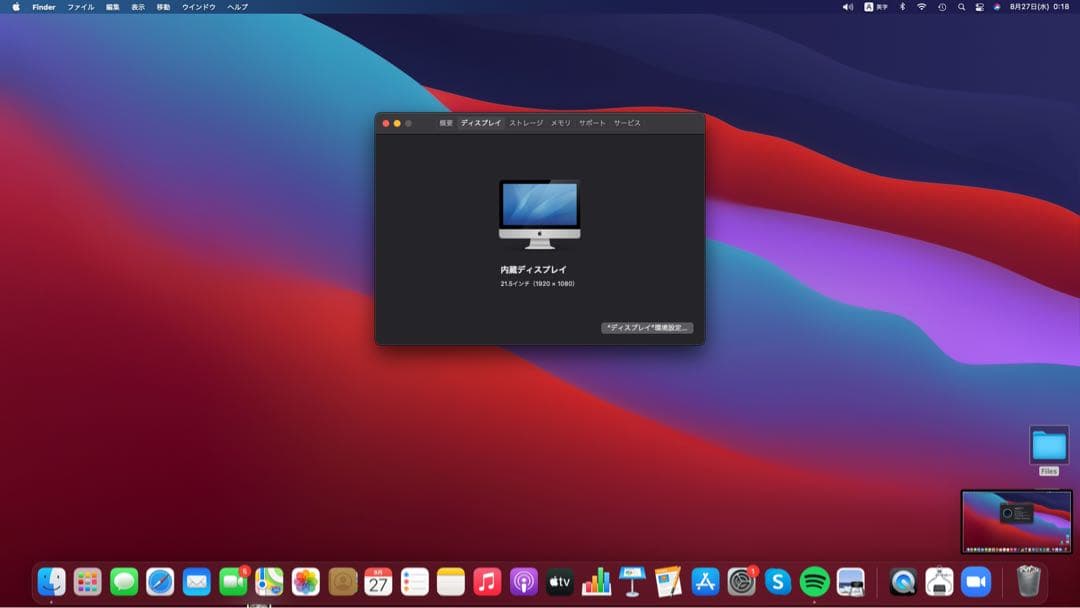
Task: Open Spotlight search in the menu bar
Action: click(x=962, y=7)
